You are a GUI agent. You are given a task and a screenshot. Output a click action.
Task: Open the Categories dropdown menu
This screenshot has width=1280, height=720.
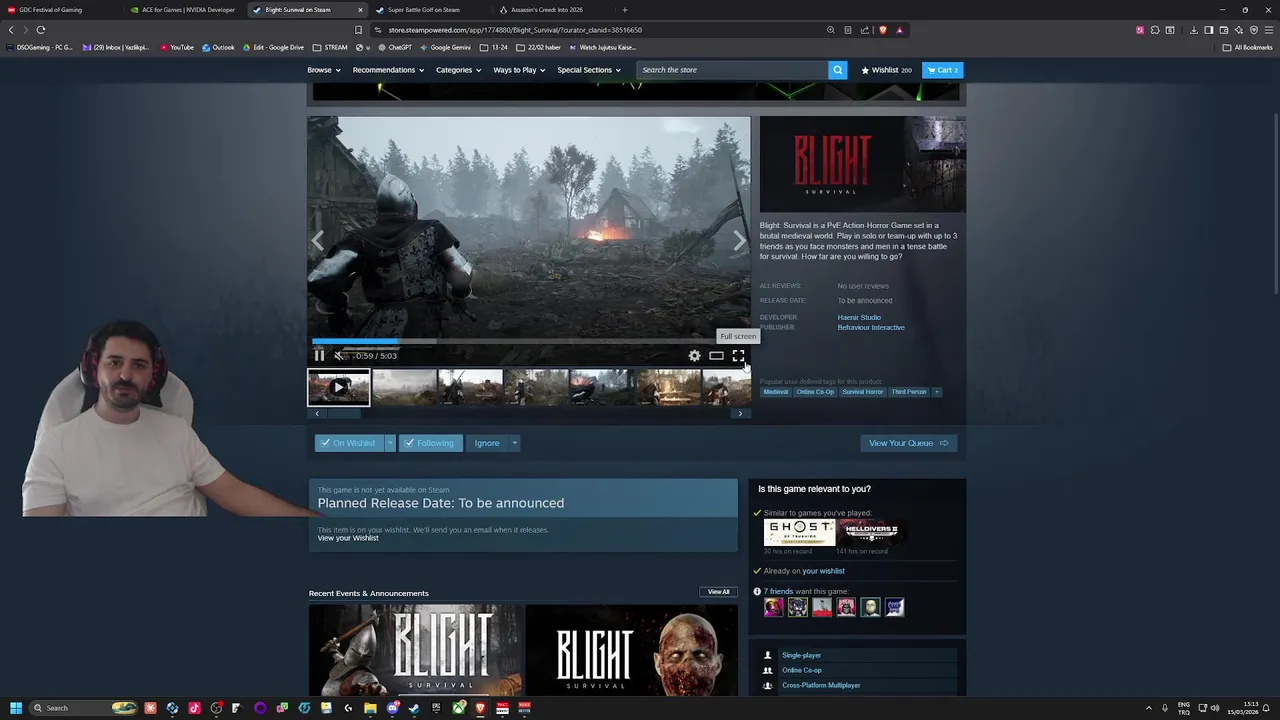[x=459, y=70]
